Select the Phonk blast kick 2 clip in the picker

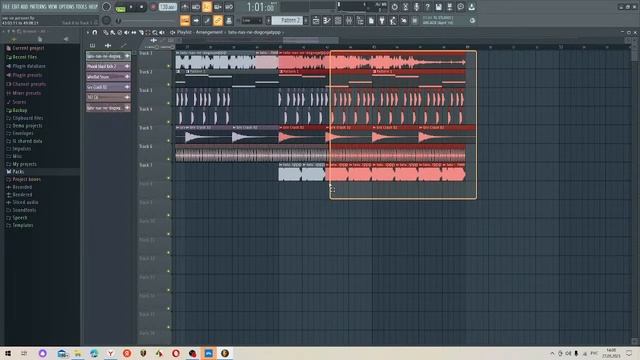click(x=108, y=66)
